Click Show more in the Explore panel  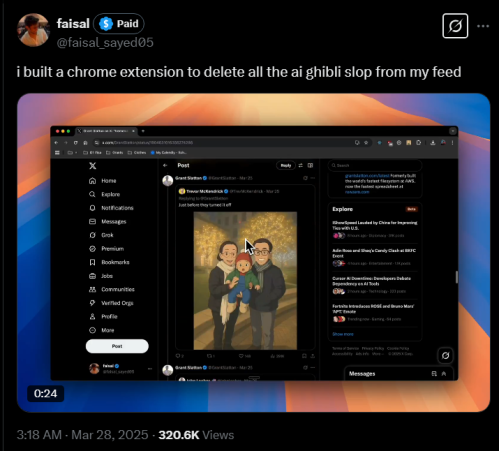point(343,334)
